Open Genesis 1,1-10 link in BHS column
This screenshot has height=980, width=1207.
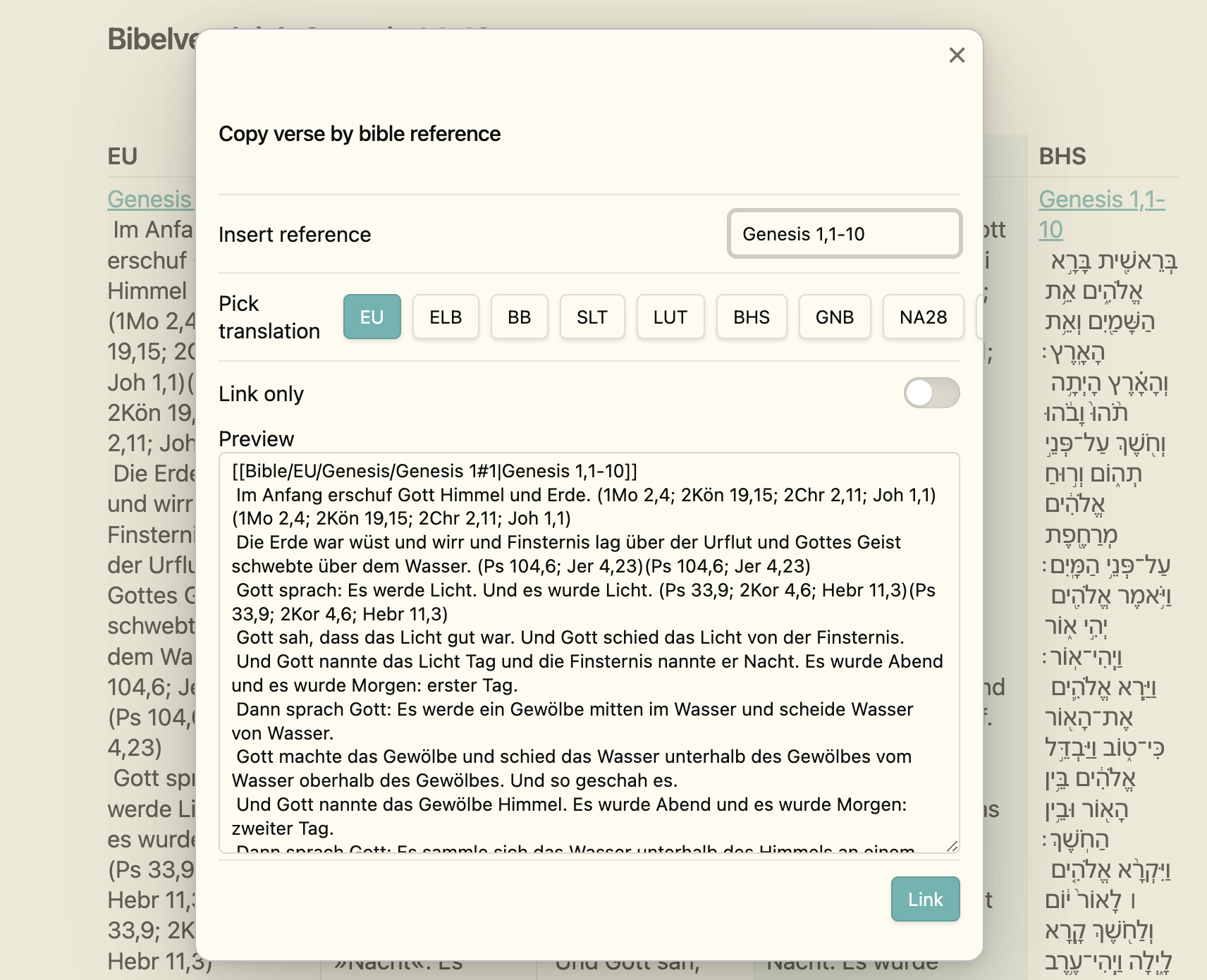point(1101,214)
